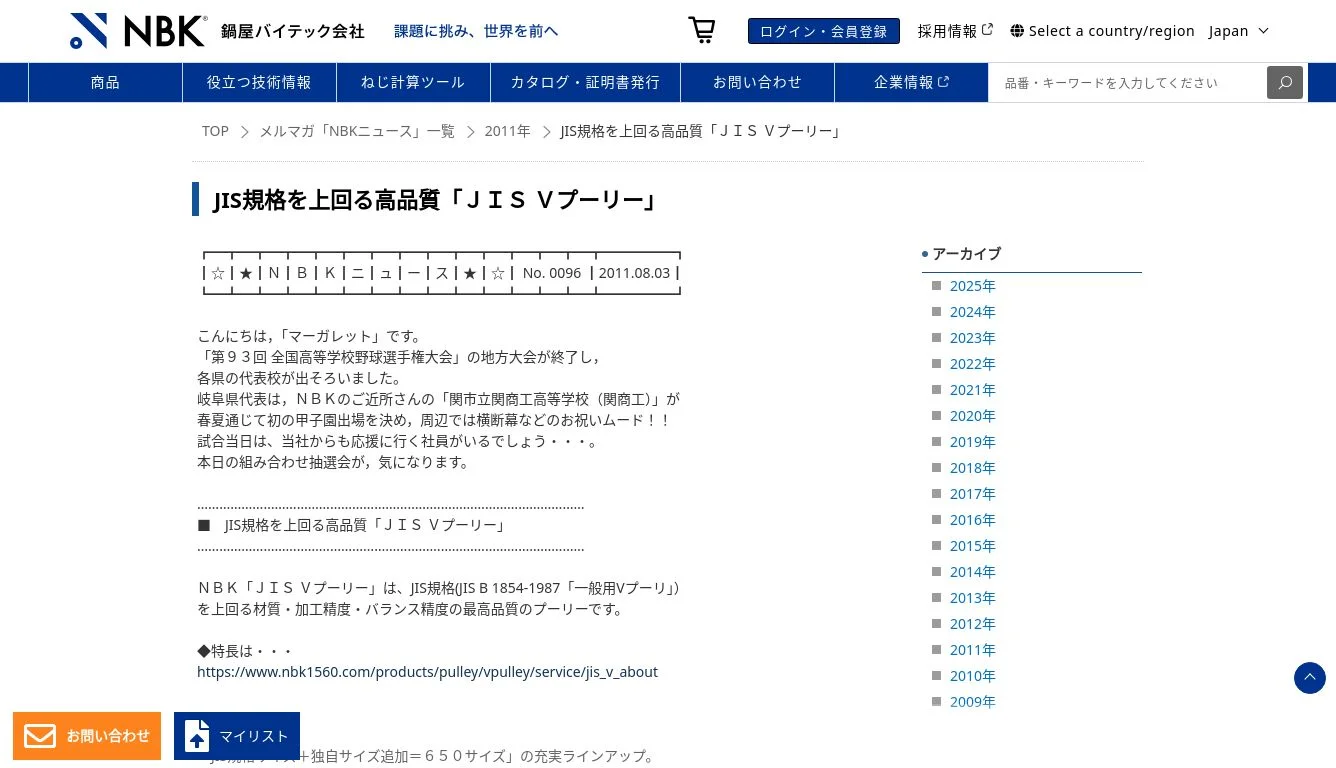Click the slogan 課題に挑み、世界を前へ
The image size is (1336, 768).
pos(476,31)
